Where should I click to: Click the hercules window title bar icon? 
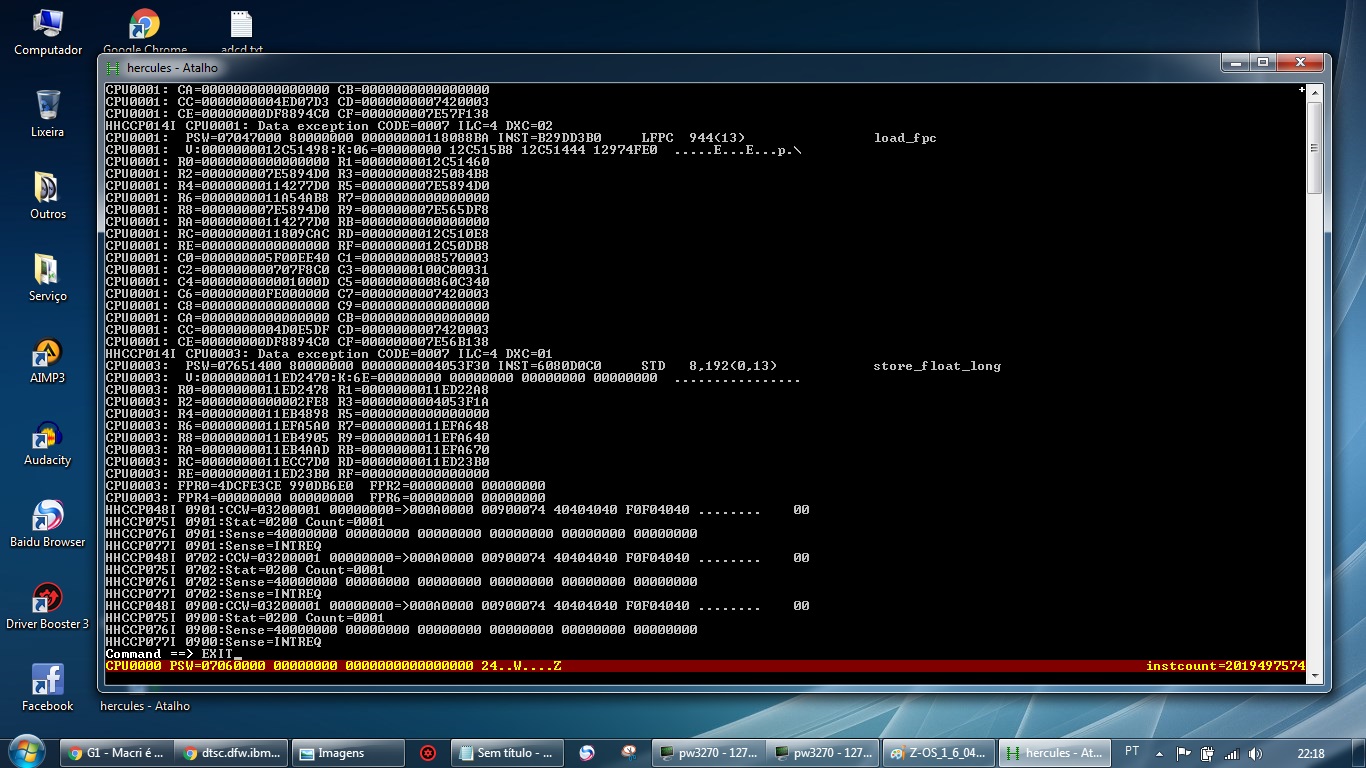pyautogui.click(x=114, y=68)
